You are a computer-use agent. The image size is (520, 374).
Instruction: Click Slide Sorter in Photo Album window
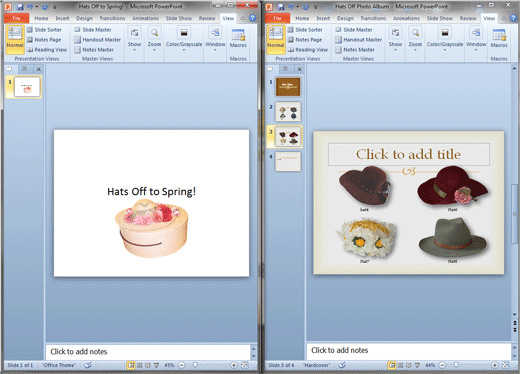pos(305,30)
